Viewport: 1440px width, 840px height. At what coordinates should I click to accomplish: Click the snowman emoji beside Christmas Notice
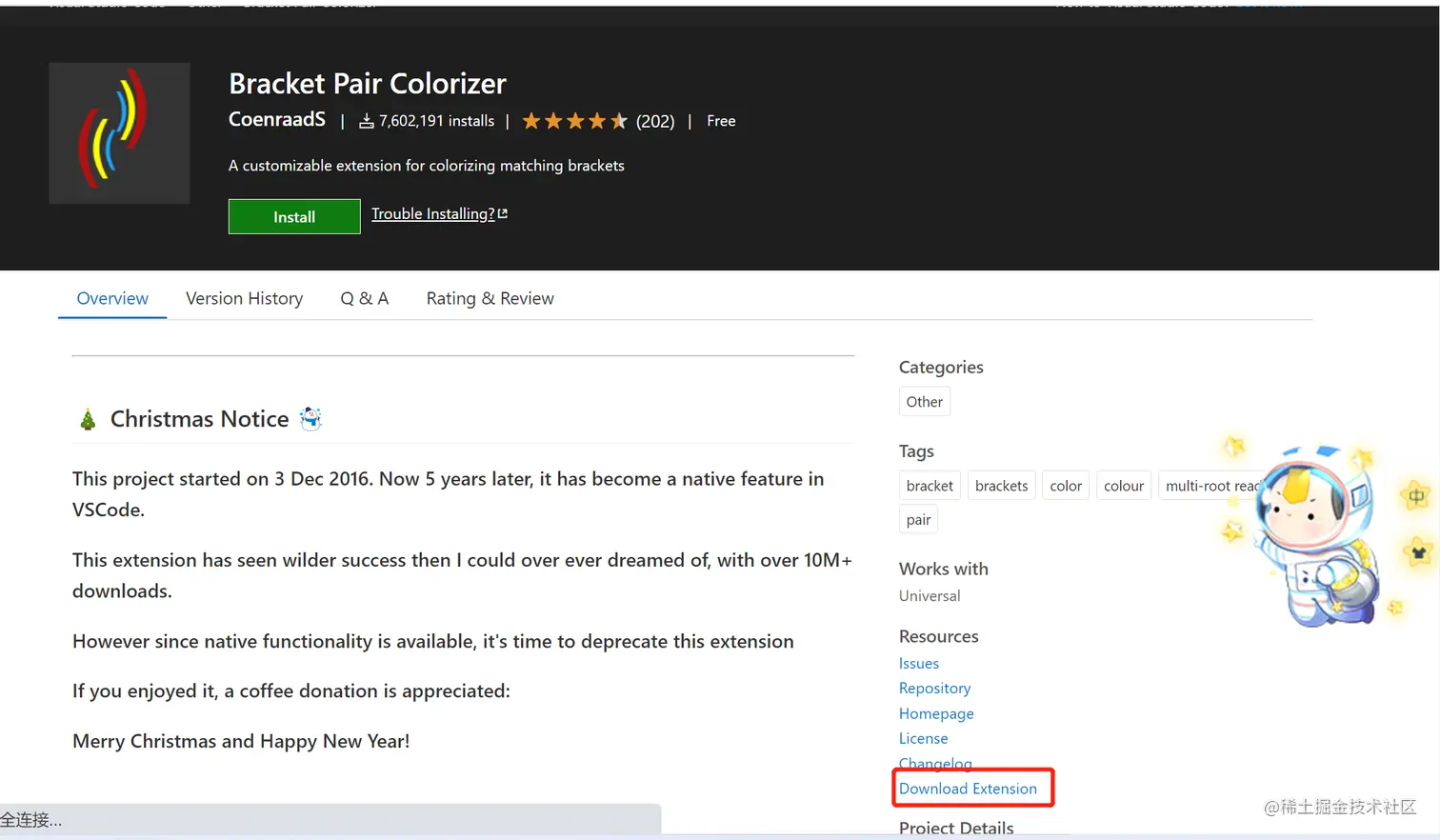click(311, 418)
